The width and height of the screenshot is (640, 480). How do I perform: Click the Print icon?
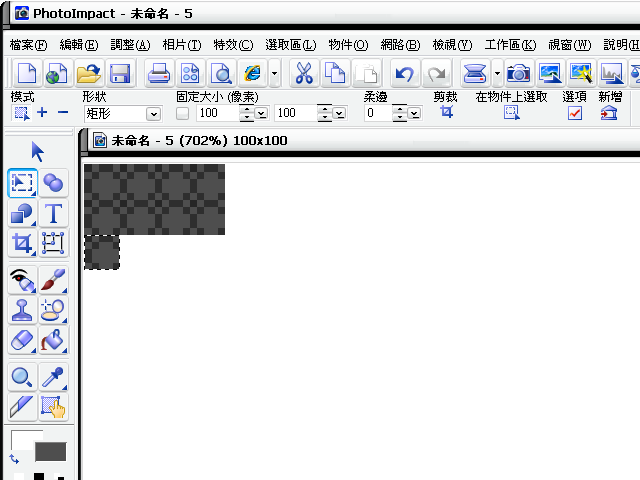pos(158,73)
